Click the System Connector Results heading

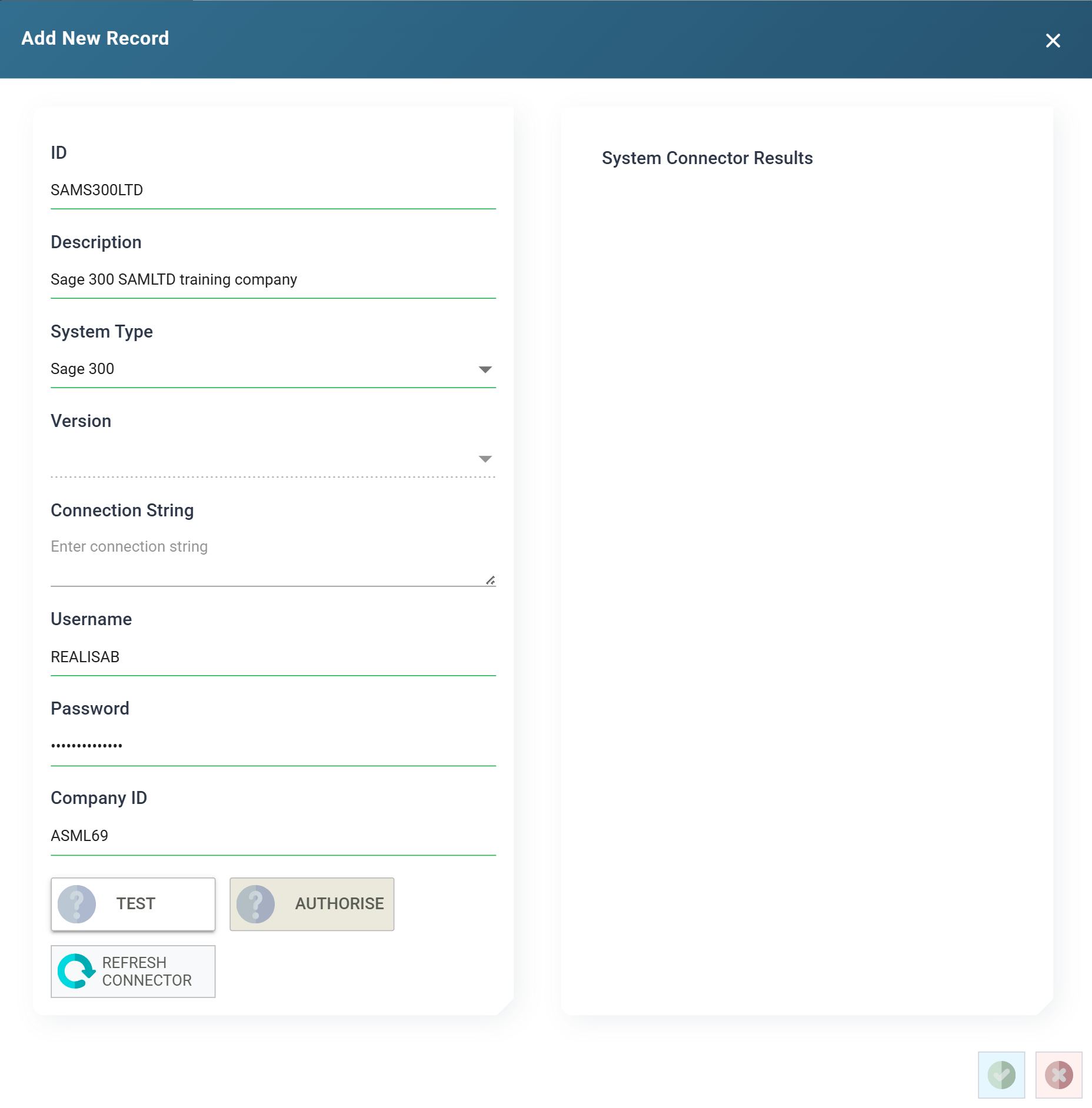[x=707, y=158]
